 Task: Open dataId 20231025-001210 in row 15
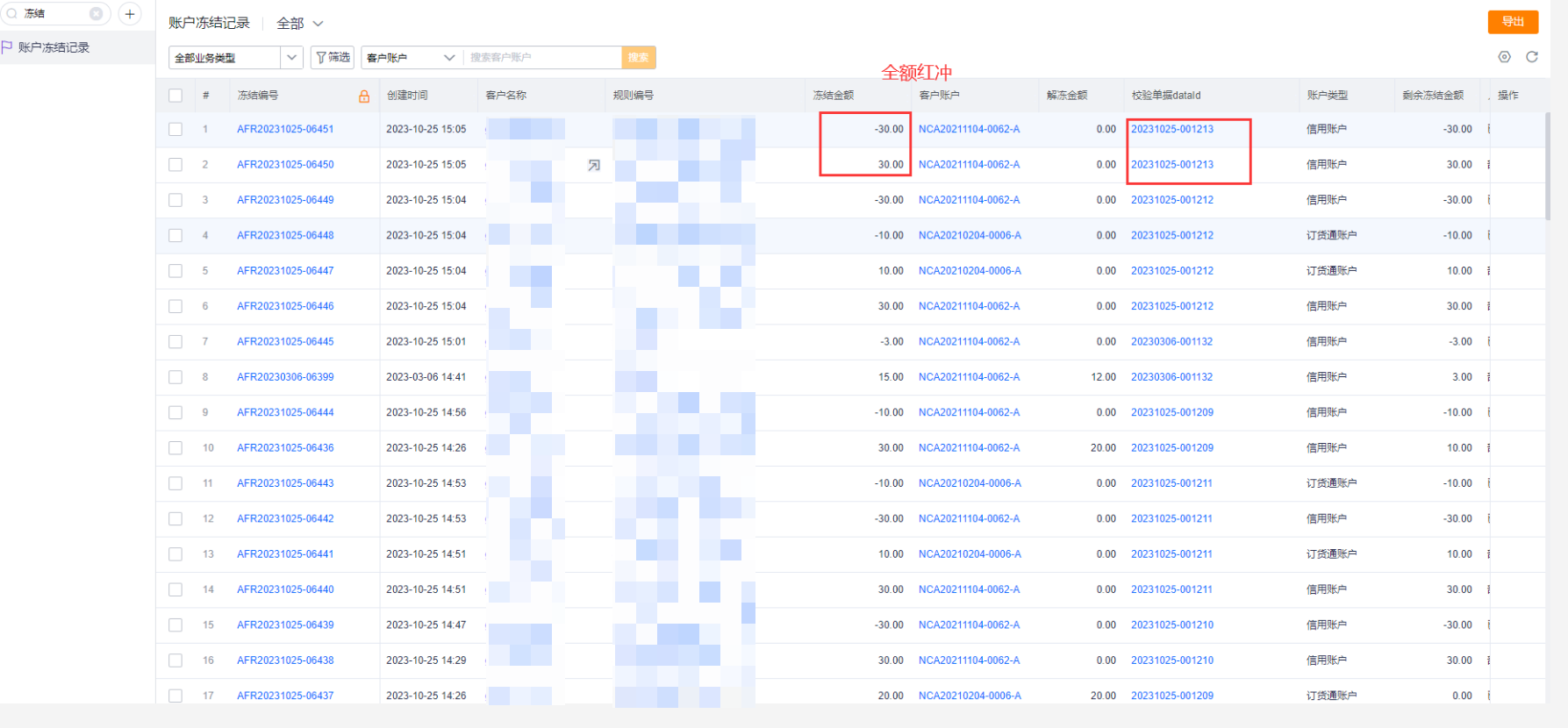tap(1172, 625)
